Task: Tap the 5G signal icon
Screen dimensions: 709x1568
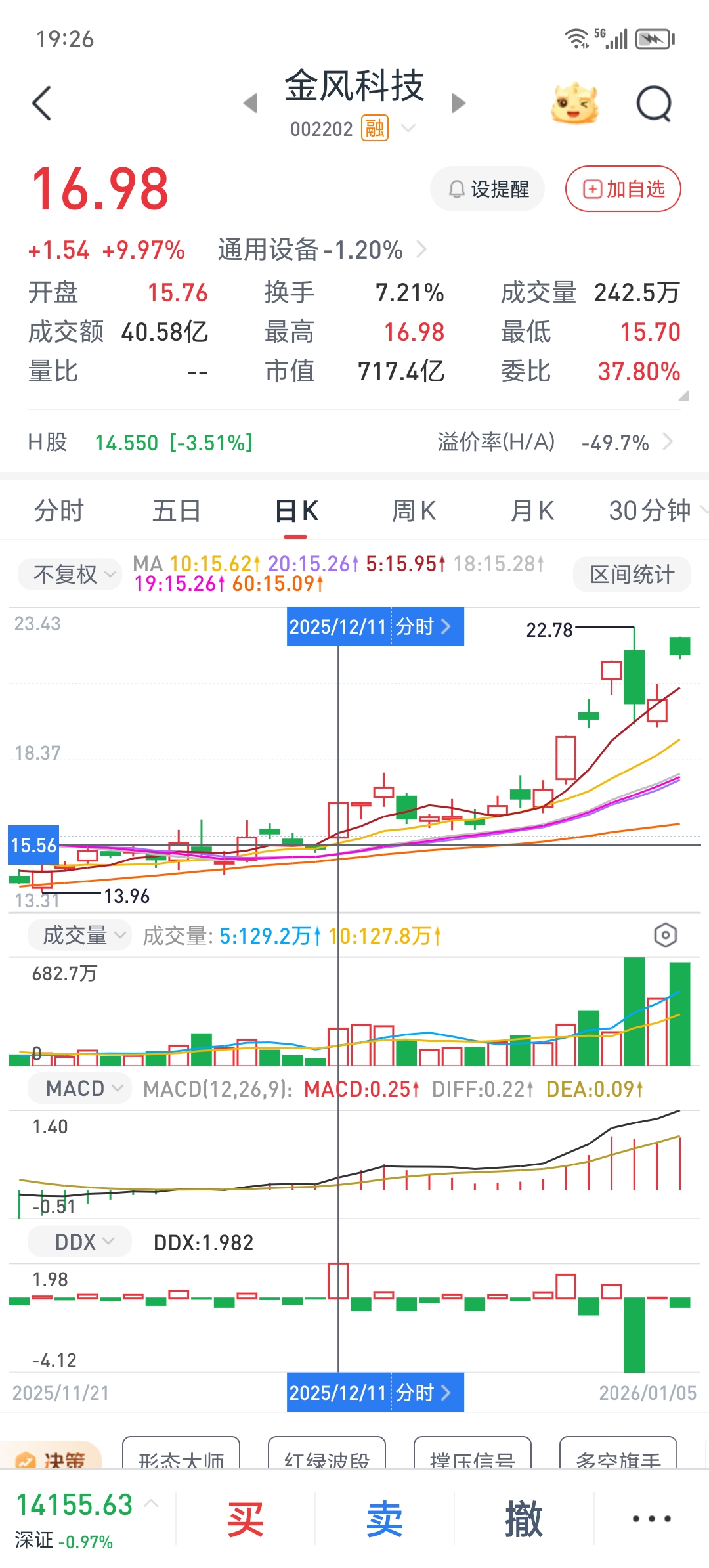Action: coord(611,39)
